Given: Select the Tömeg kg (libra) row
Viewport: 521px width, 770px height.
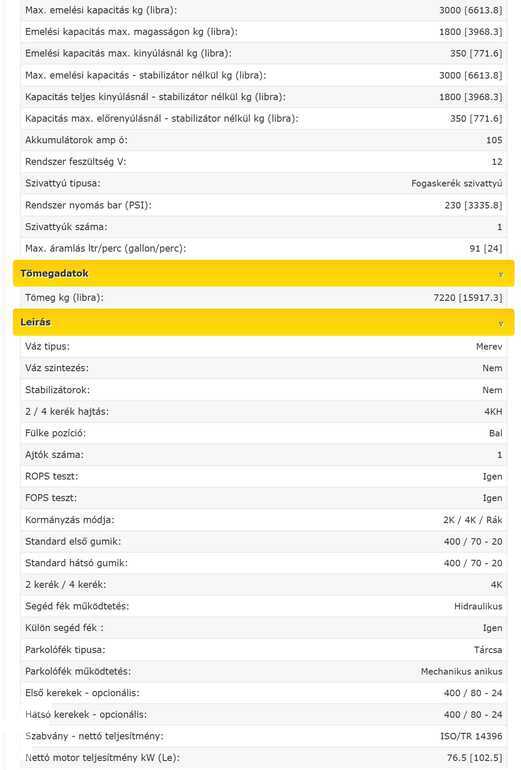Looking at the screenshot, I should 263,298.
